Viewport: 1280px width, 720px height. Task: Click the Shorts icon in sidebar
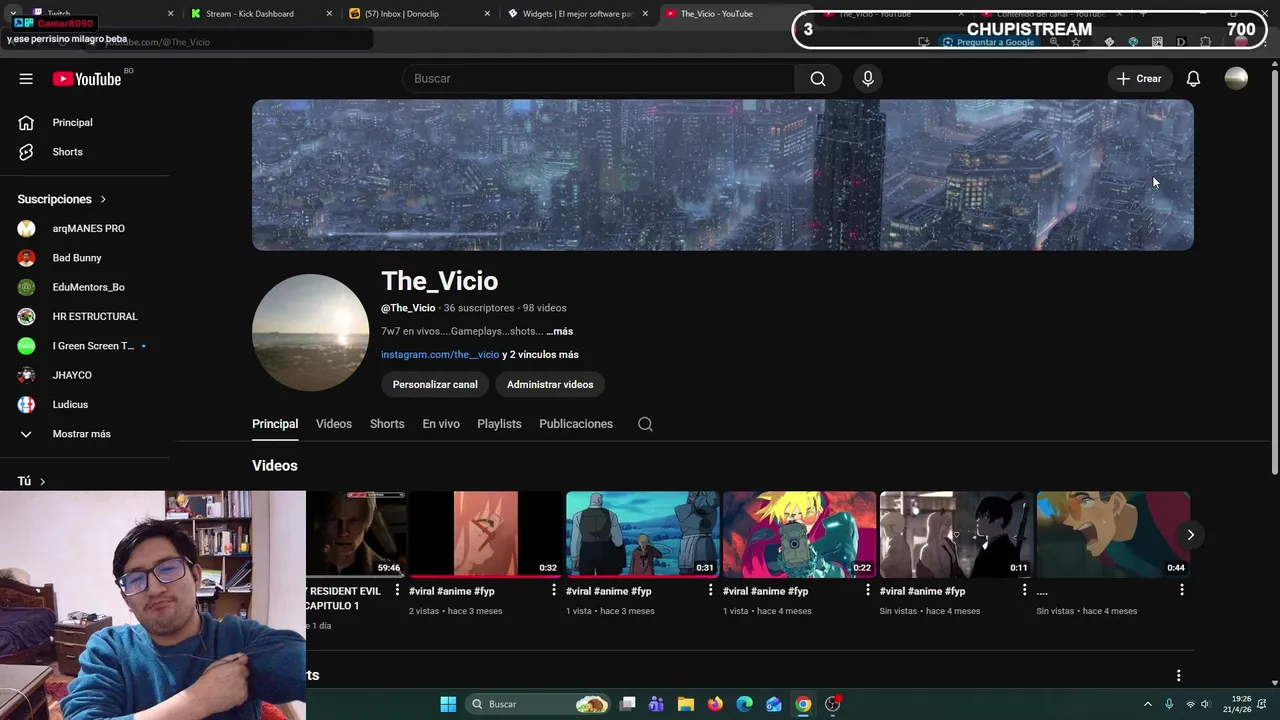point(27,152)
